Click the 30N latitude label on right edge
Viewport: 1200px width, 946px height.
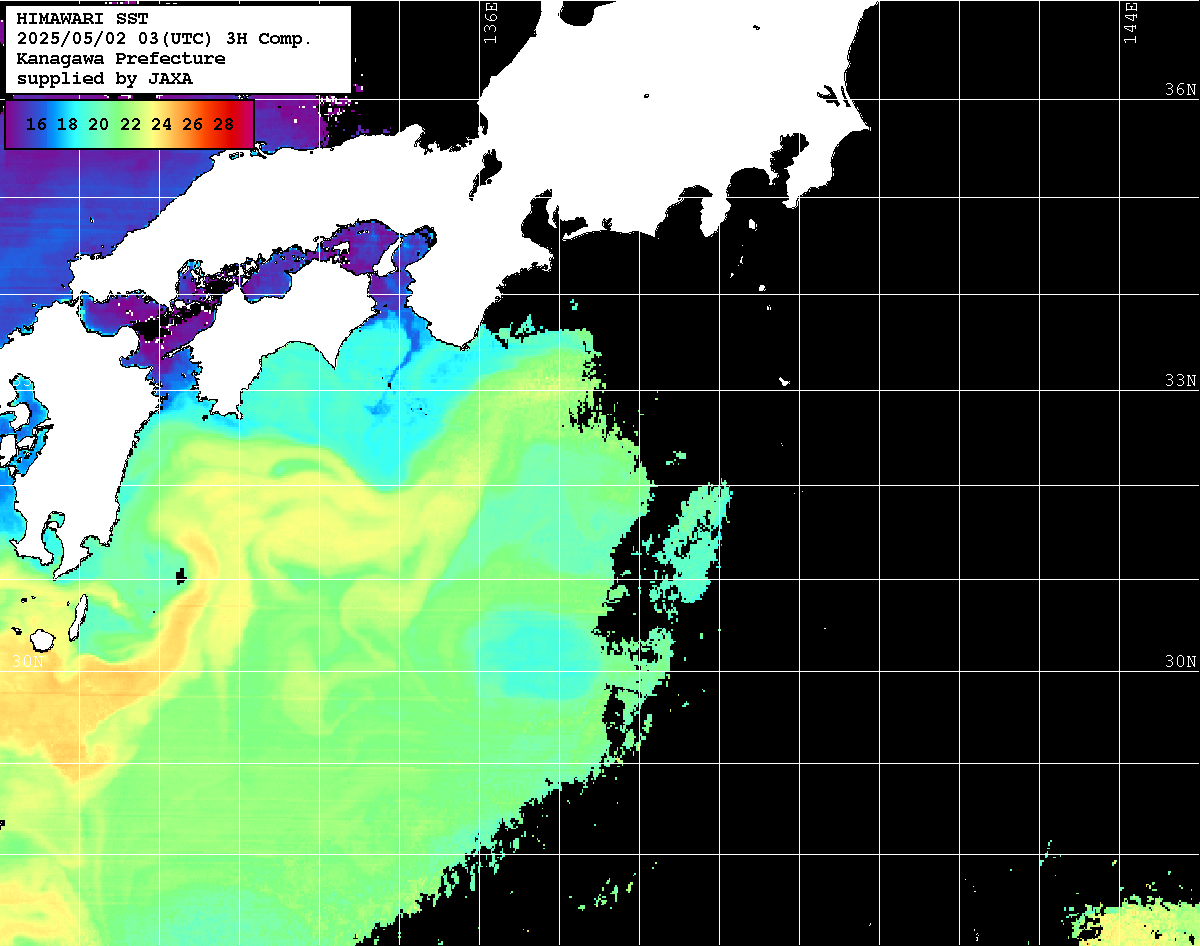pyautogui.click(x=1180, y=662)
